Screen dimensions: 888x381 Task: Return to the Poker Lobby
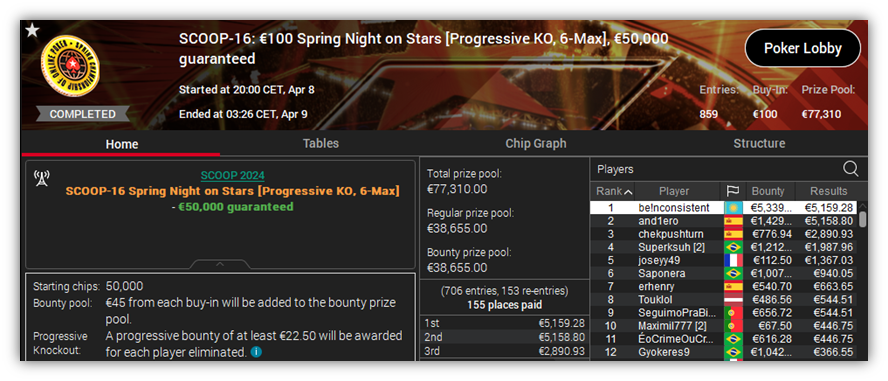point(802,48)
